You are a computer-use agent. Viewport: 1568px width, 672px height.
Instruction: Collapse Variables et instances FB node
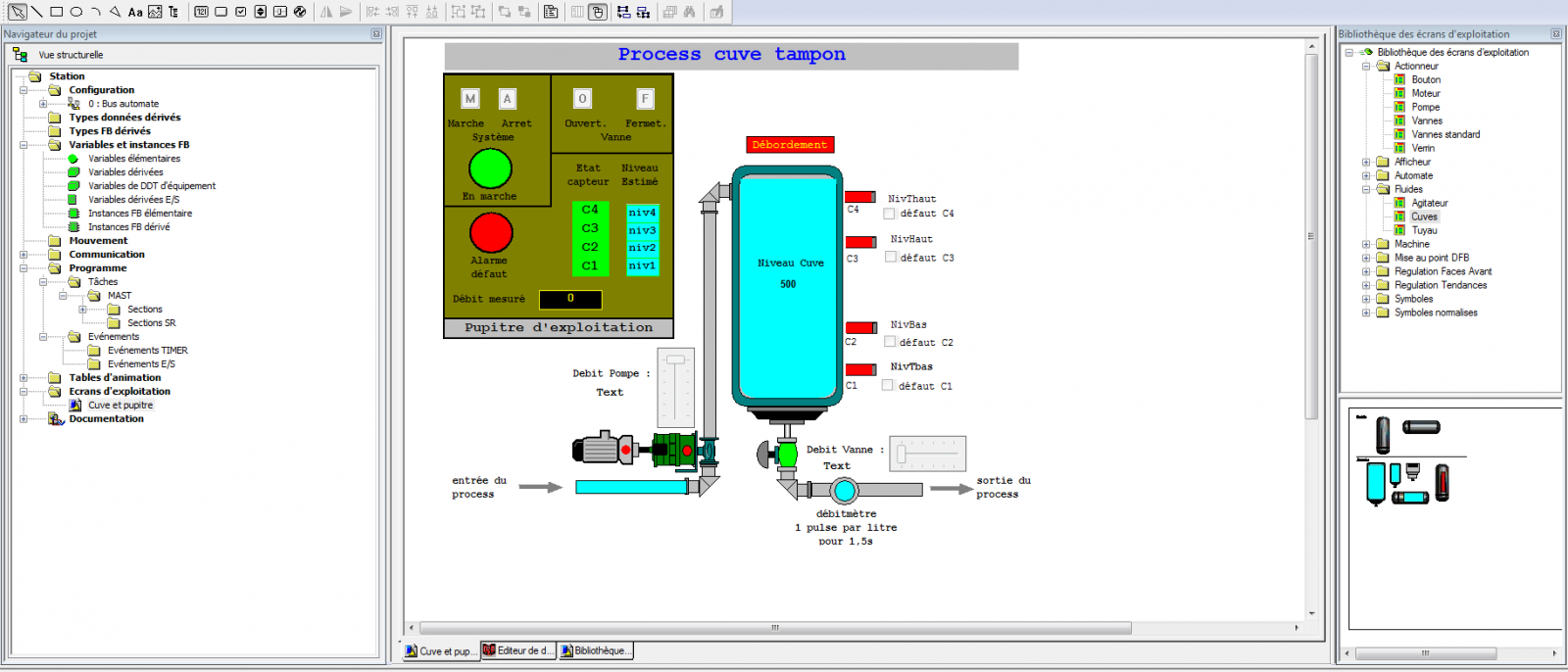pos(24,145)
